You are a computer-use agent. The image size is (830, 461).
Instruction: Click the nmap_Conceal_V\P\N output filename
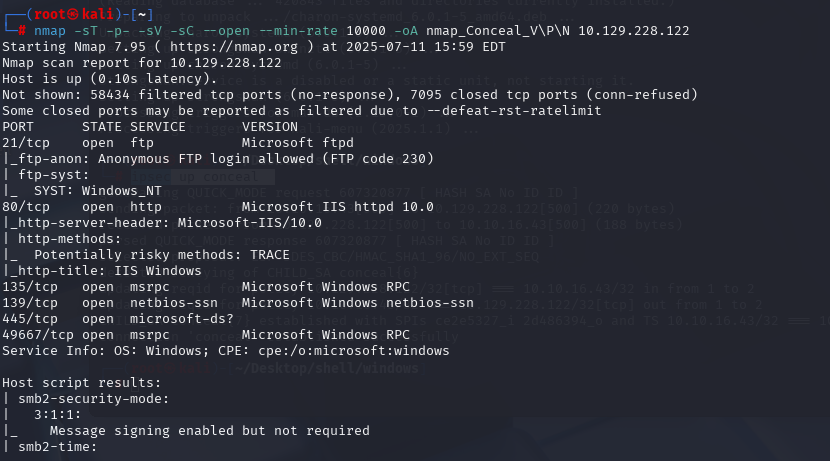(x=498, y=31)
